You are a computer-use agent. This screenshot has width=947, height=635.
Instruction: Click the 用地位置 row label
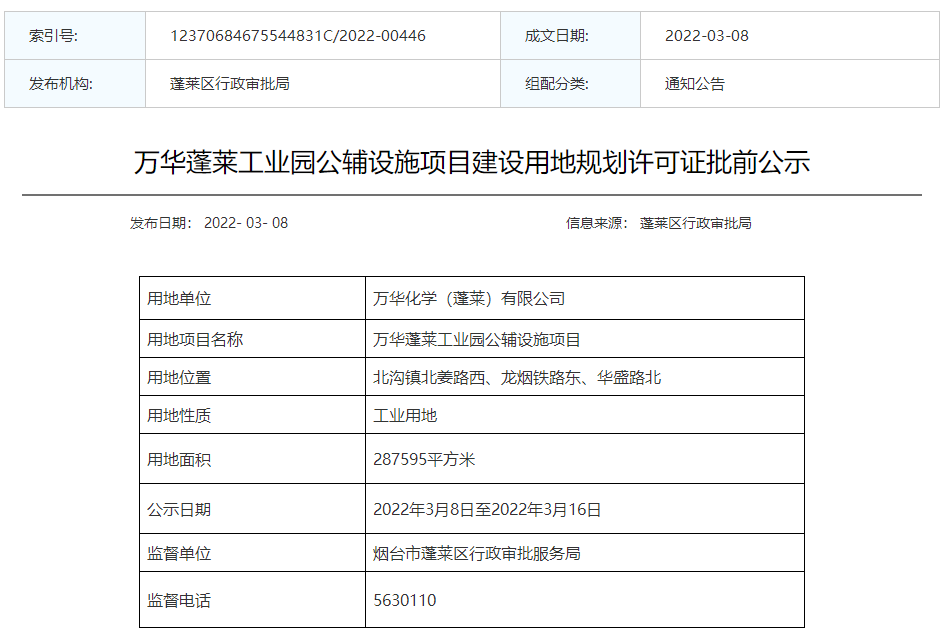(x=179, y=378)
